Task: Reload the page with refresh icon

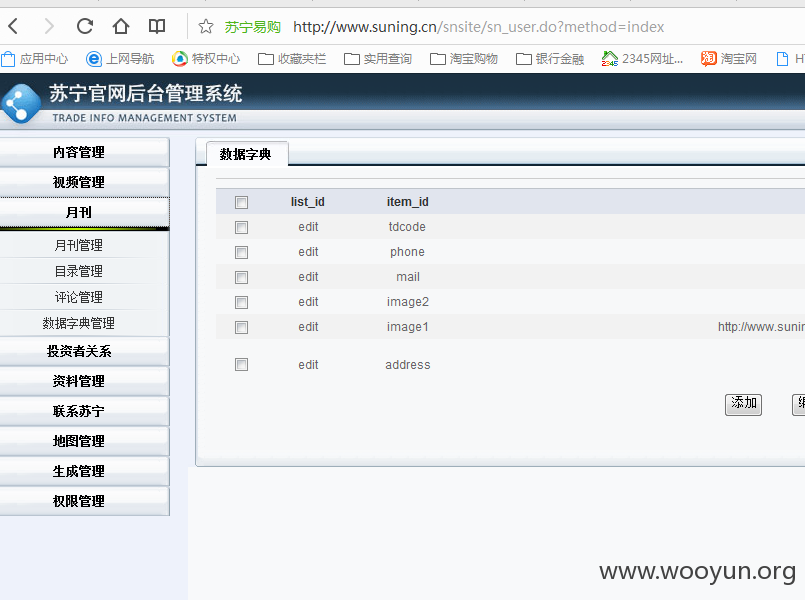Action: (x=85, y=26)
